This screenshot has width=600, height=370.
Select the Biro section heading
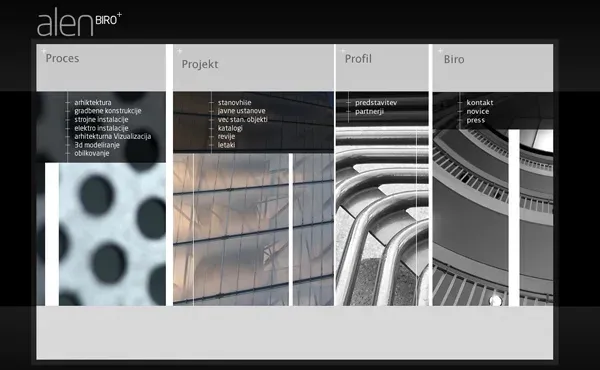[x=454, y=59]
